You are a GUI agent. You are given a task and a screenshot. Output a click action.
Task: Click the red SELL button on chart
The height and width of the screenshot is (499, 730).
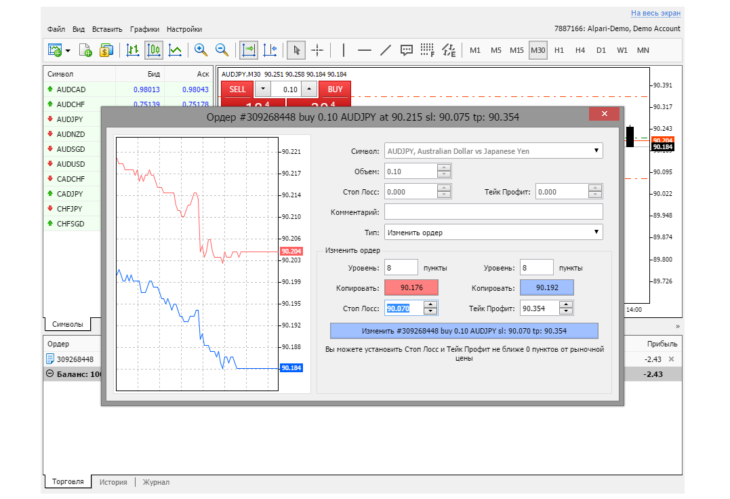pyautogui.click(x=237, y=89)
